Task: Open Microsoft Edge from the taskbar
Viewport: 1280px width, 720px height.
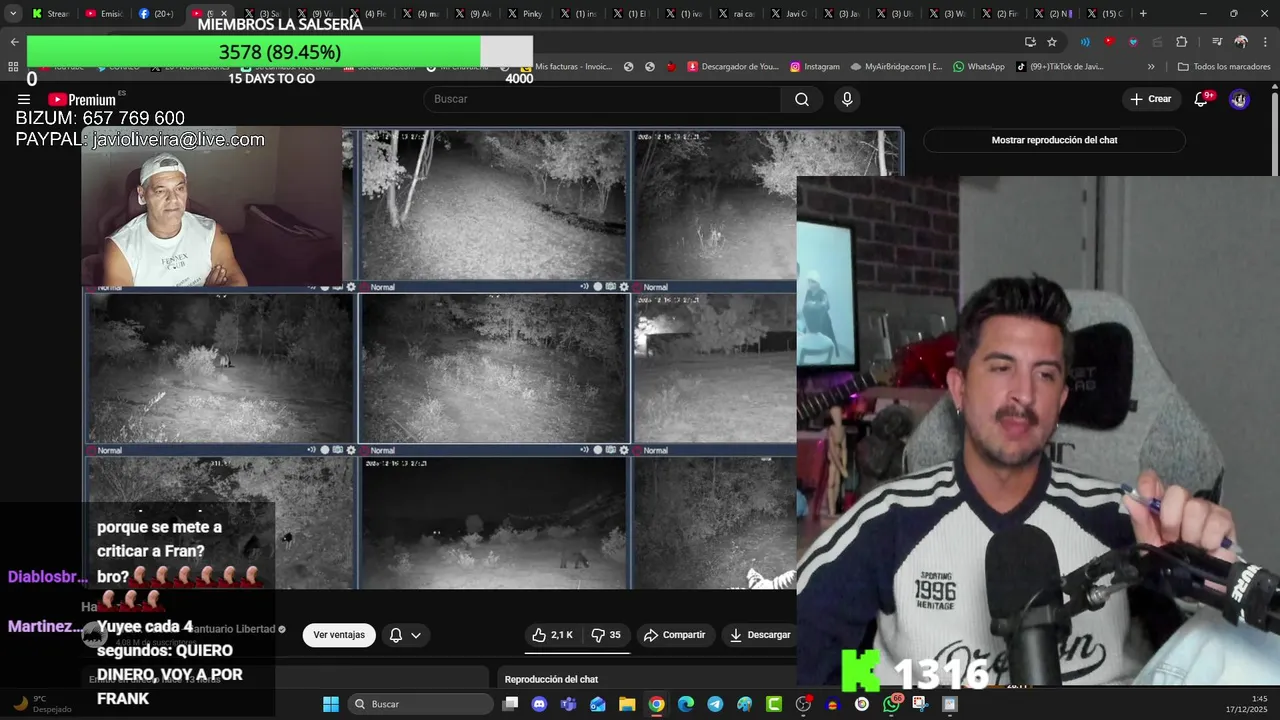Action: (x=686, y=704)
